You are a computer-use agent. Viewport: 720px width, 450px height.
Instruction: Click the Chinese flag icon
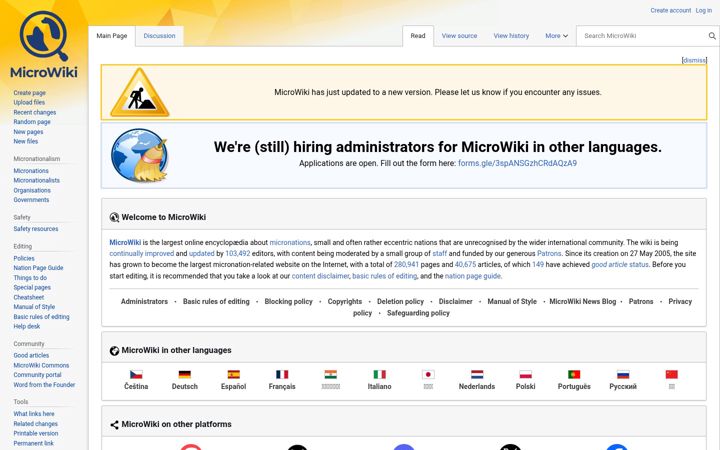[x=671, y=374]
